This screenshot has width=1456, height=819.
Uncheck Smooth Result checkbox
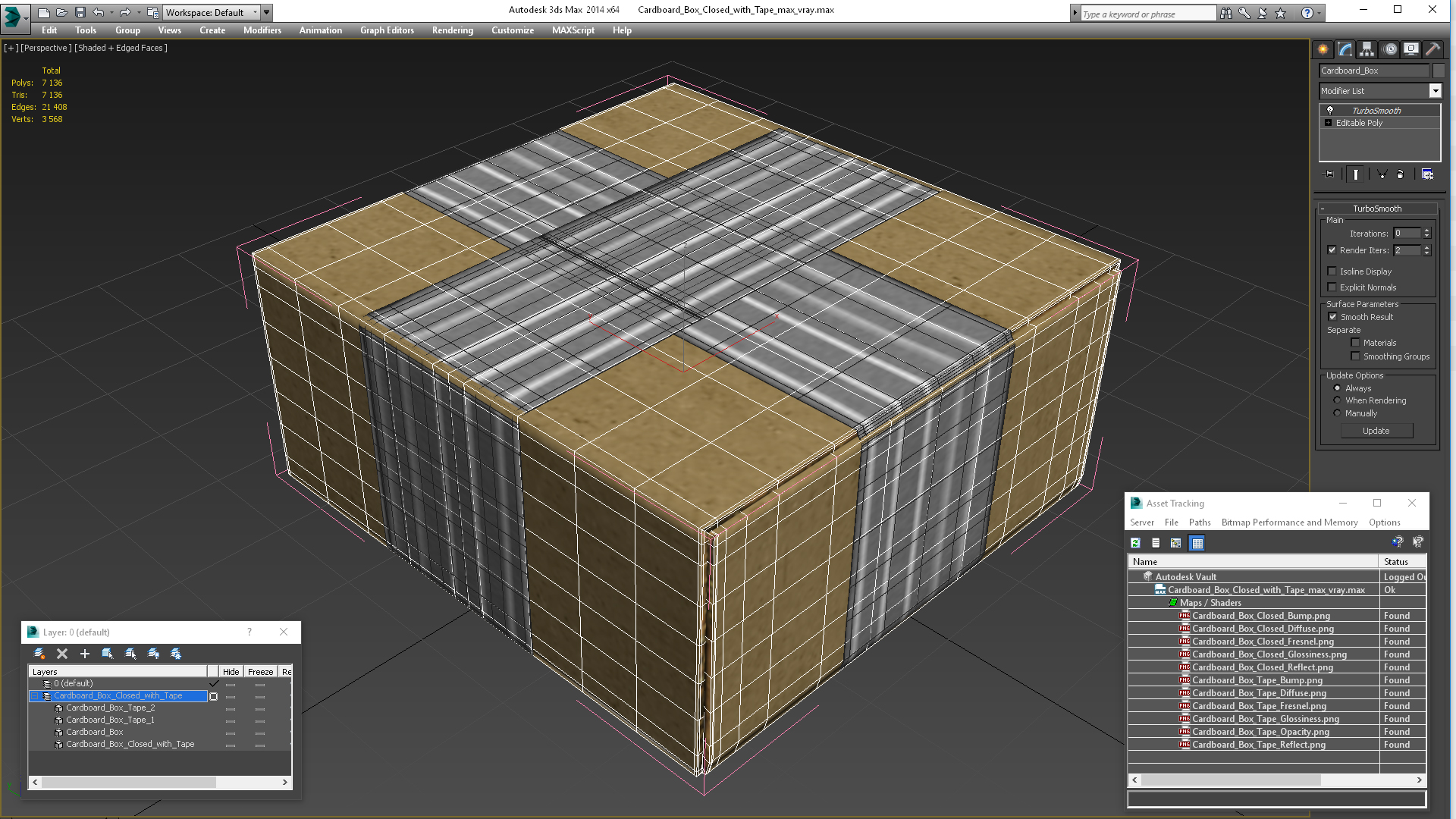point(1332,317)
